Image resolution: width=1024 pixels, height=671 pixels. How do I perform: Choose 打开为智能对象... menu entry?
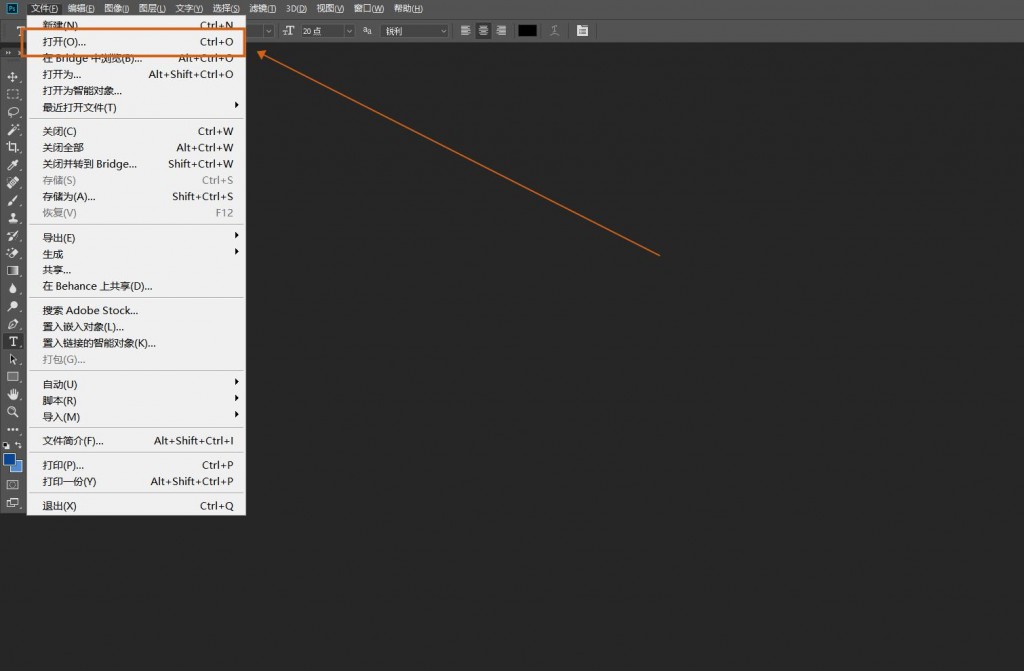(x=136, y=91)
